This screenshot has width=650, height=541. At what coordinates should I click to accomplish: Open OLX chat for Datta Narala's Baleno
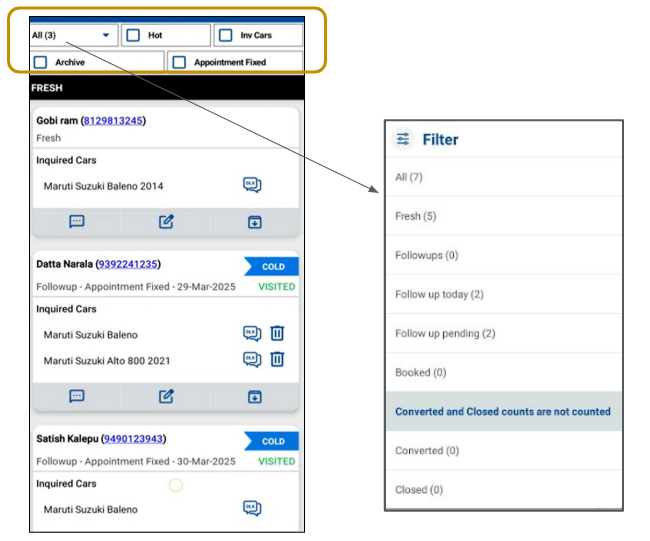[x=252, y=333]
